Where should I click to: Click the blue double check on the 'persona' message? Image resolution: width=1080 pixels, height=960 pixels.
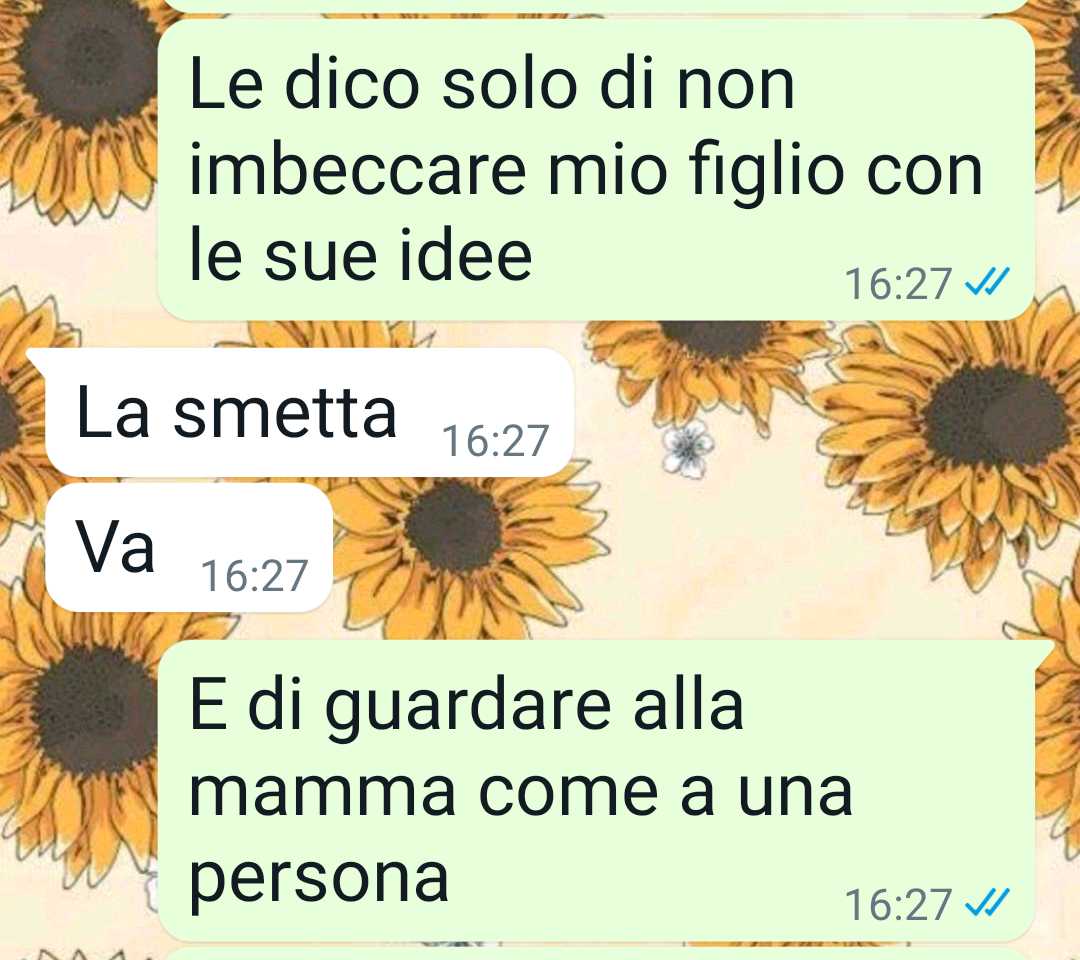(x=987, y=903)
